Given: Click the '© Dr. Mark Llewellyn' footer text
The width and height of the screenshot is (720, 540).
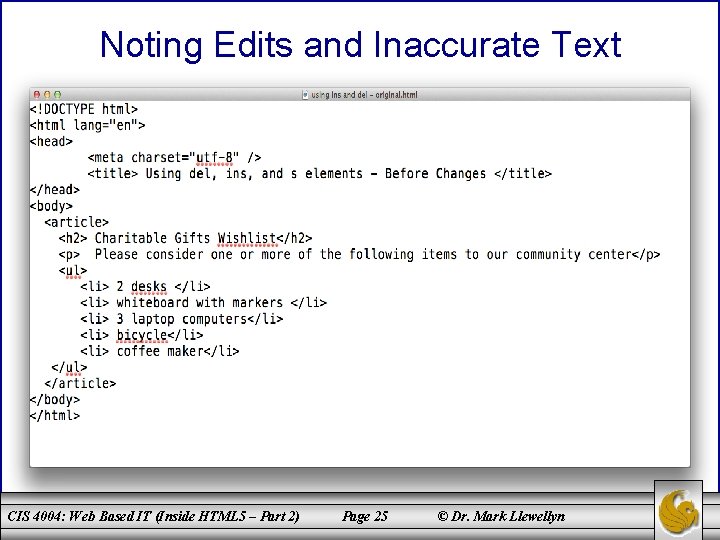Looking at the screenshot, I should [501, 516].
